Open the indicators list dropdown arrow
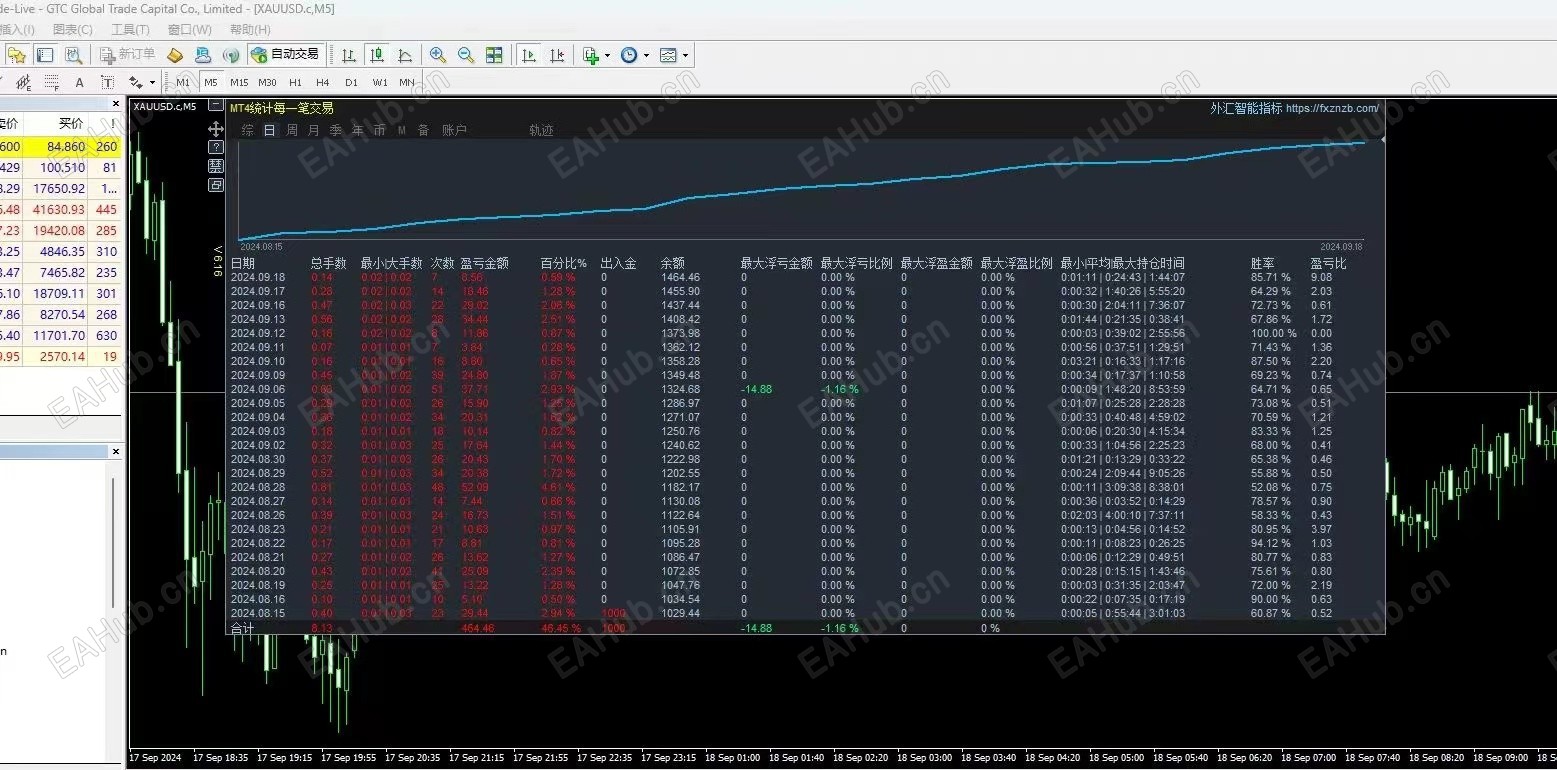Screen dimensions: 1557x770 coord(608,56)
